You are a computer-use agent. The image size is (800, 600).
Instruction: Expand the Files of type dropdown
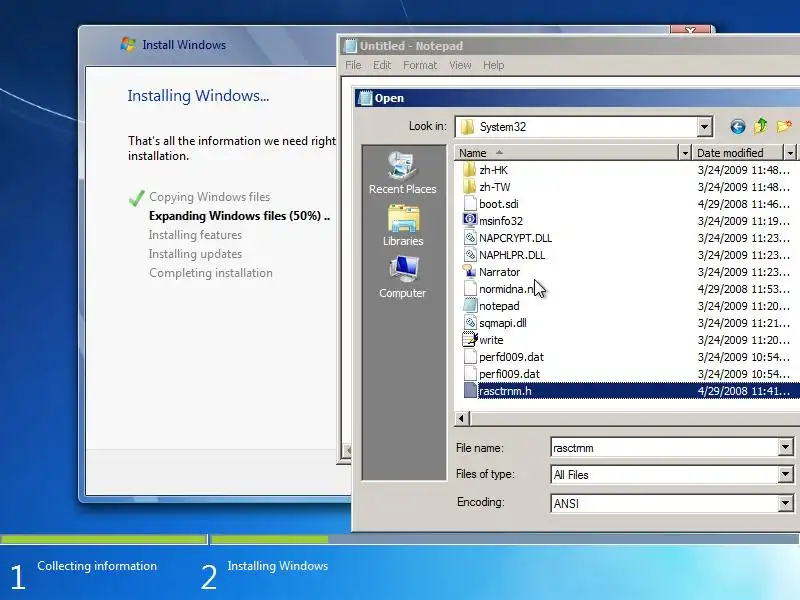[785, 474]
